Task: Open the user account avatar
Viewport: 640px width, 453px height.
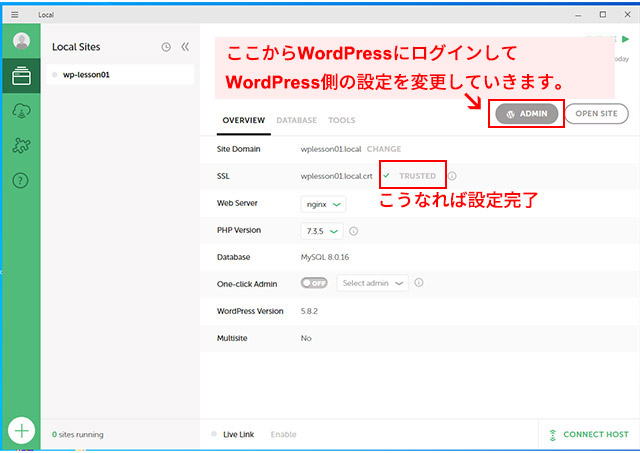Action: pos(21,41)
